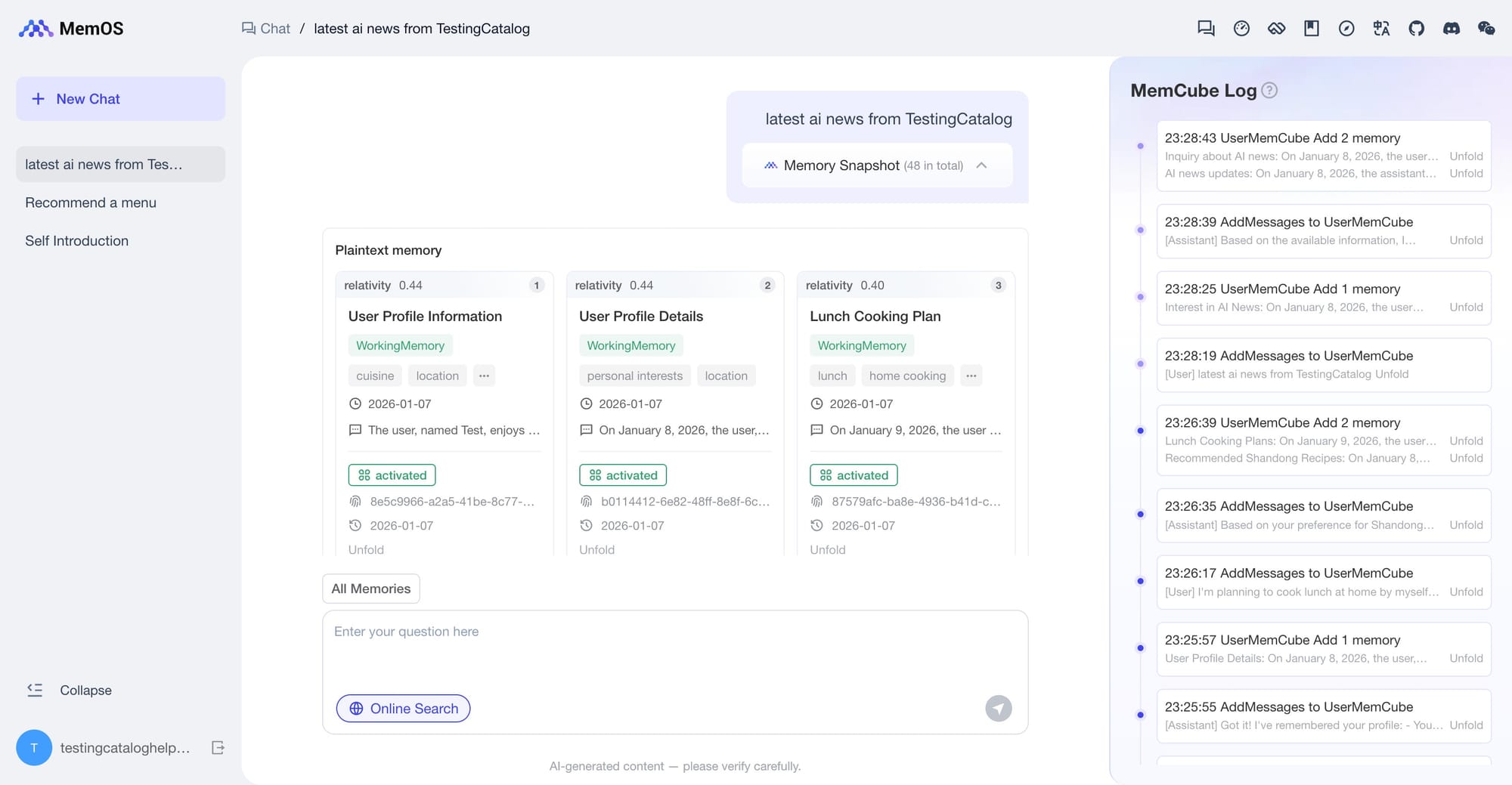This screenshot has width=1512, height=785.
Task: Toggle activated on User Profile Information card
Action: point(392,475)
